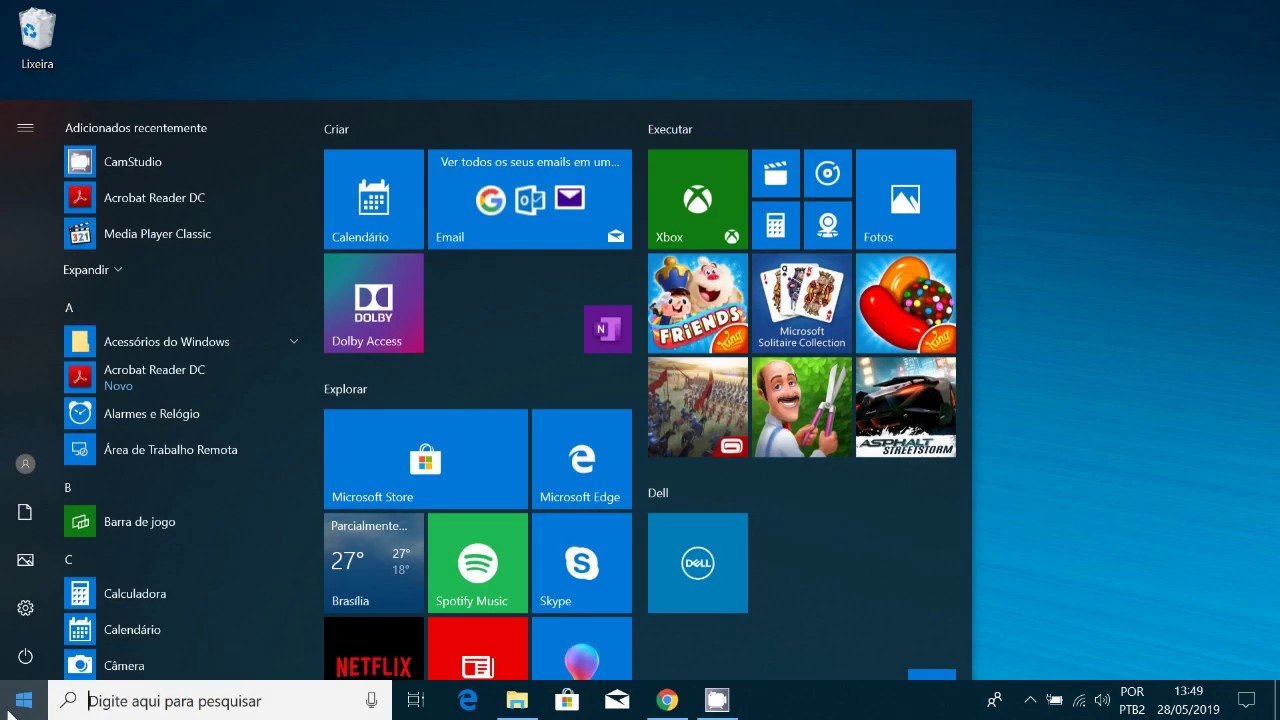Click the letter A group header
The image size is (1280, 720).
tap(69, 308)
